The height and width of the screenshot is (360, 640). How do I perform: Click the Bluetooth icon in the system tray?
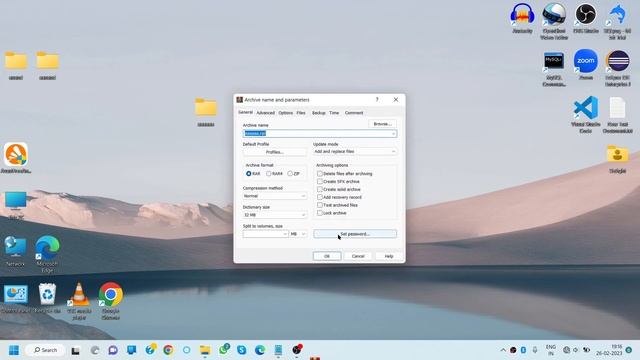click(523, 350)
